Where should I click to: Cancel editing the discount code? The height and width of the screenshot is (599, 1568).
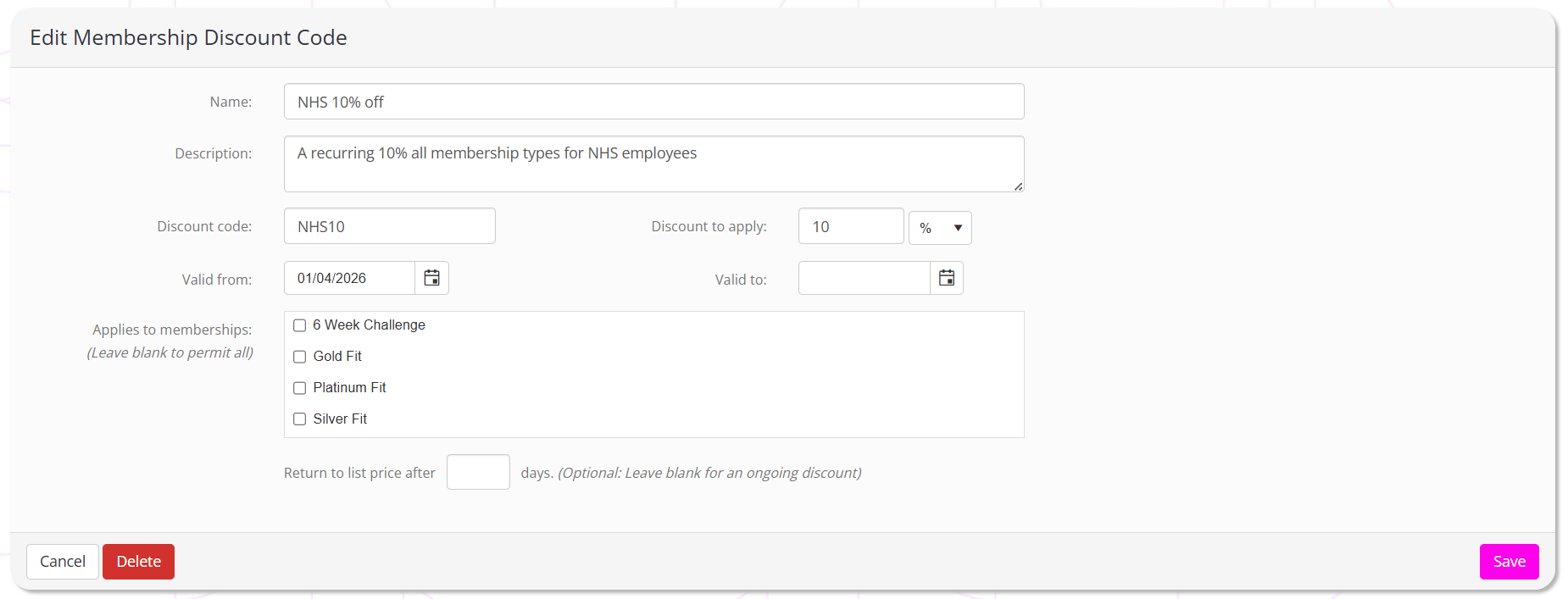coord(63,562)
